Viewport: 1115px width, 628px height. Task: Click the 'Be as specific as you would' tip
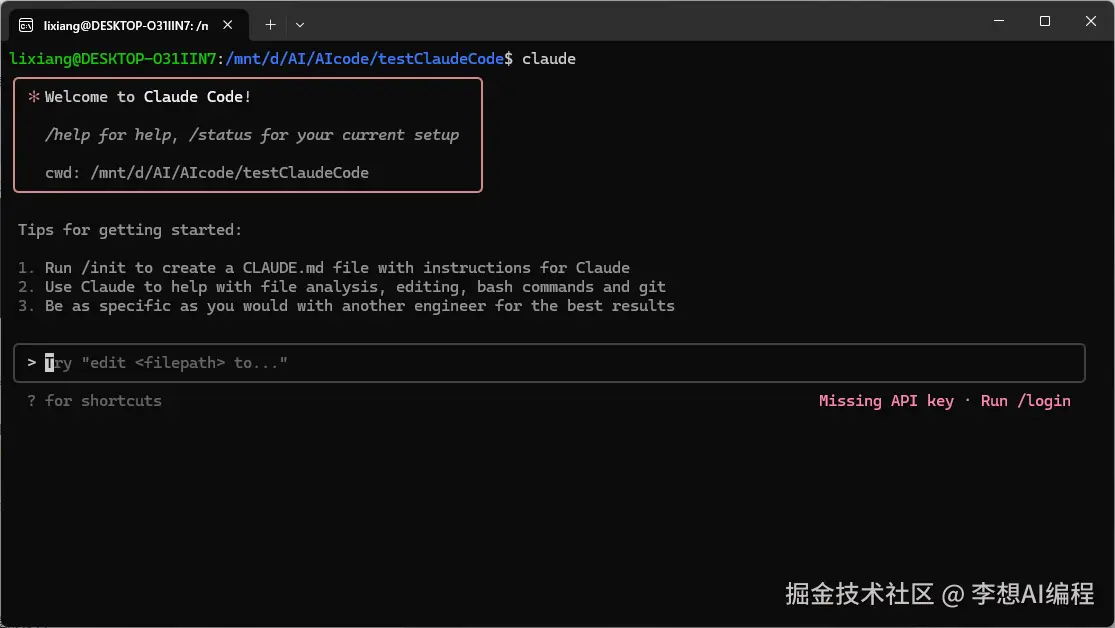(360, 306)
